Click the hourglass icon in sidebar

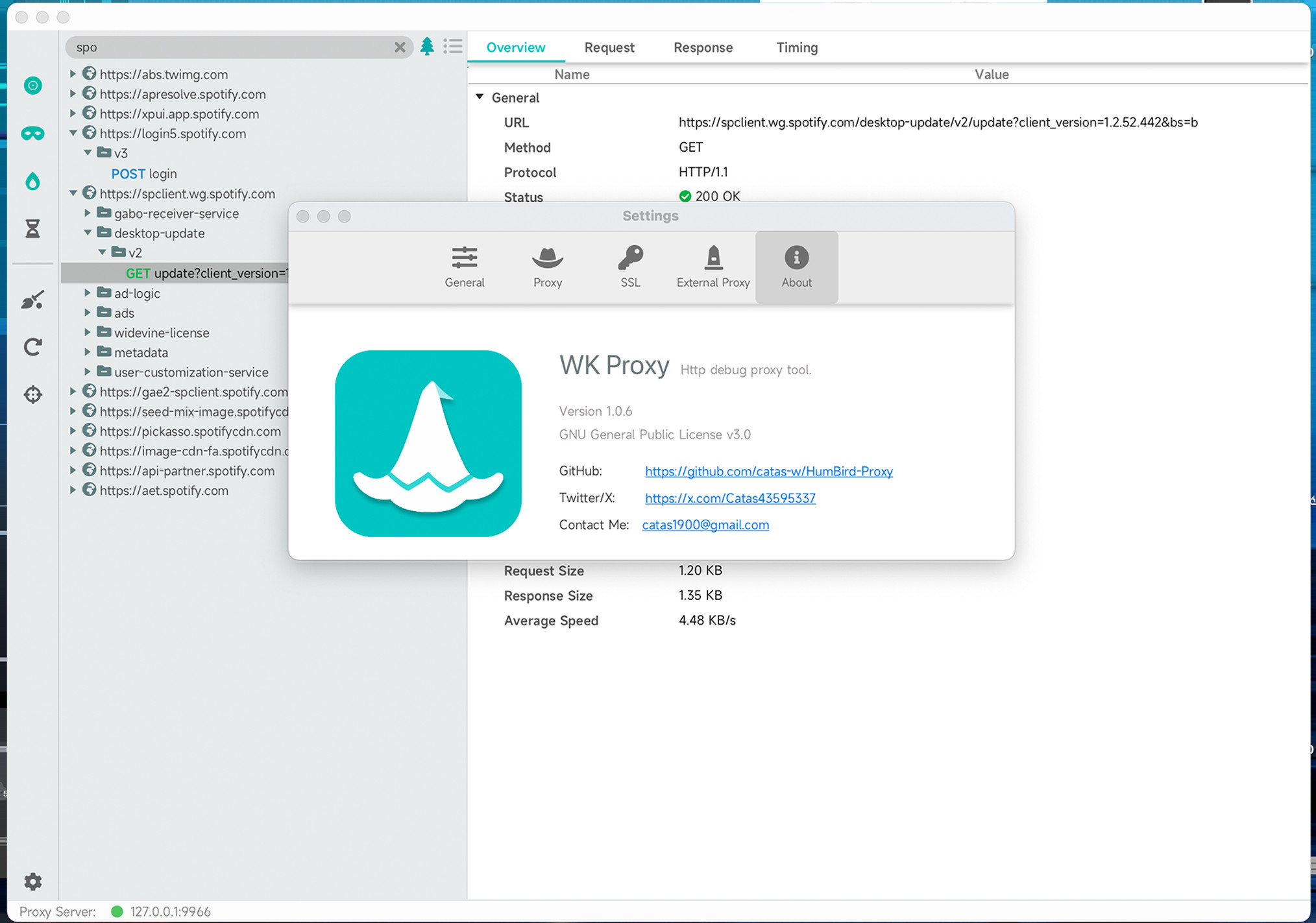[x=32, y=228]
